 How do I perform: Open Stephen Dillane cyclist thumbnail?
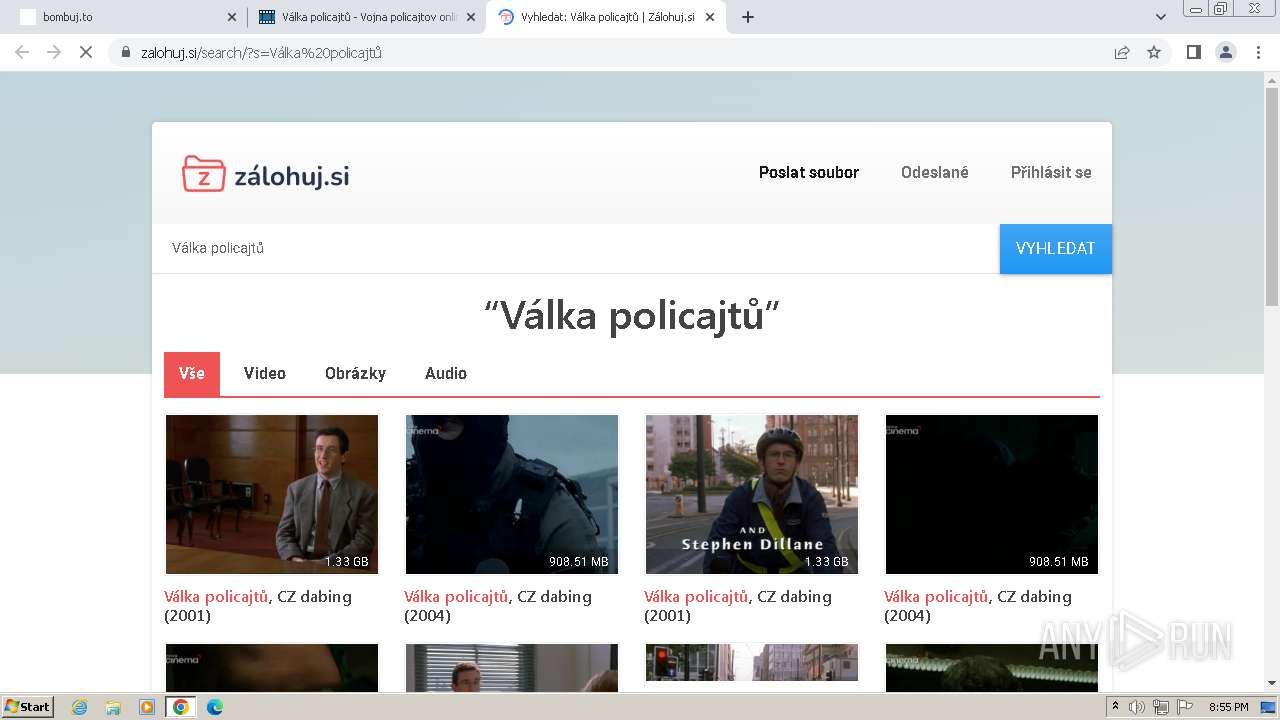point(752,494)
